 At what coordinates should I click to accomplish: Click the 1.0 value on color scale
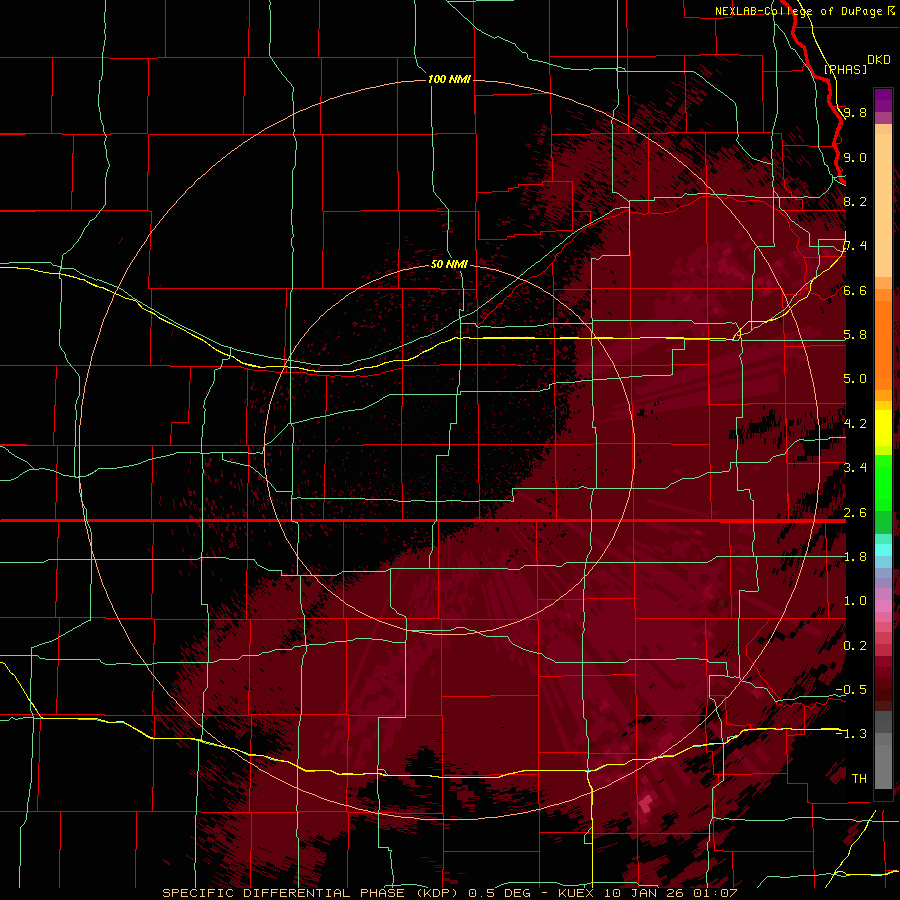point(855,601)
